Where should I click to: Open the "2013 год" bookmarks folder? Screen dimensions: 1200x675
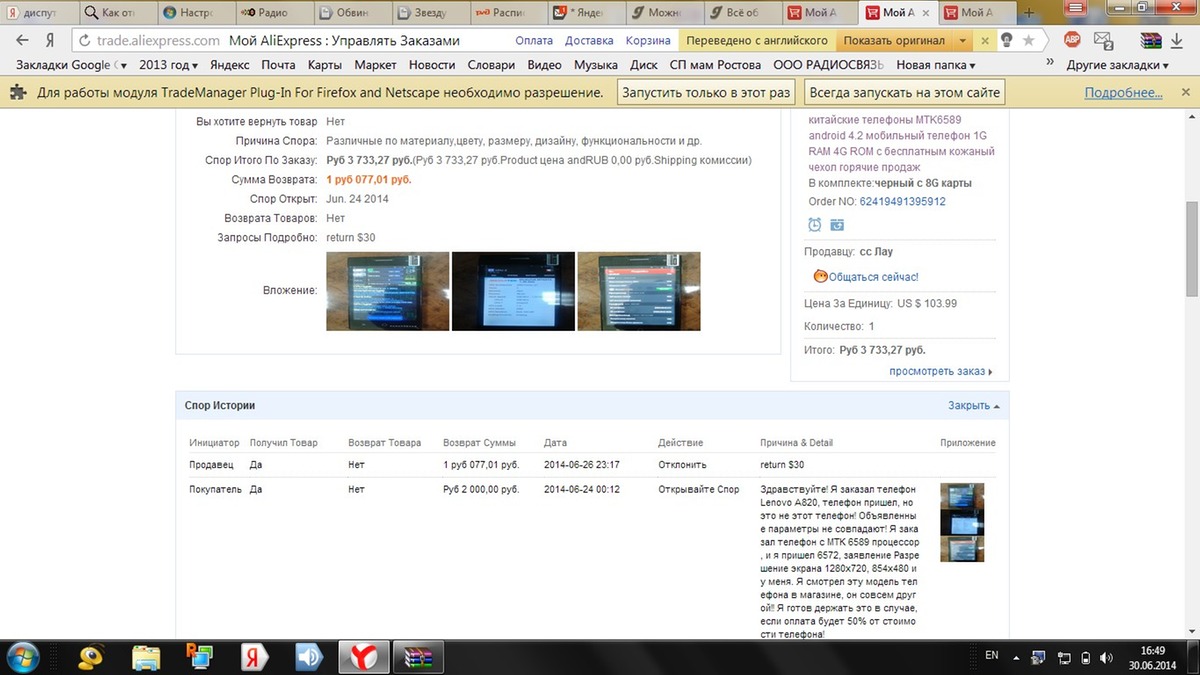(168, 65)
